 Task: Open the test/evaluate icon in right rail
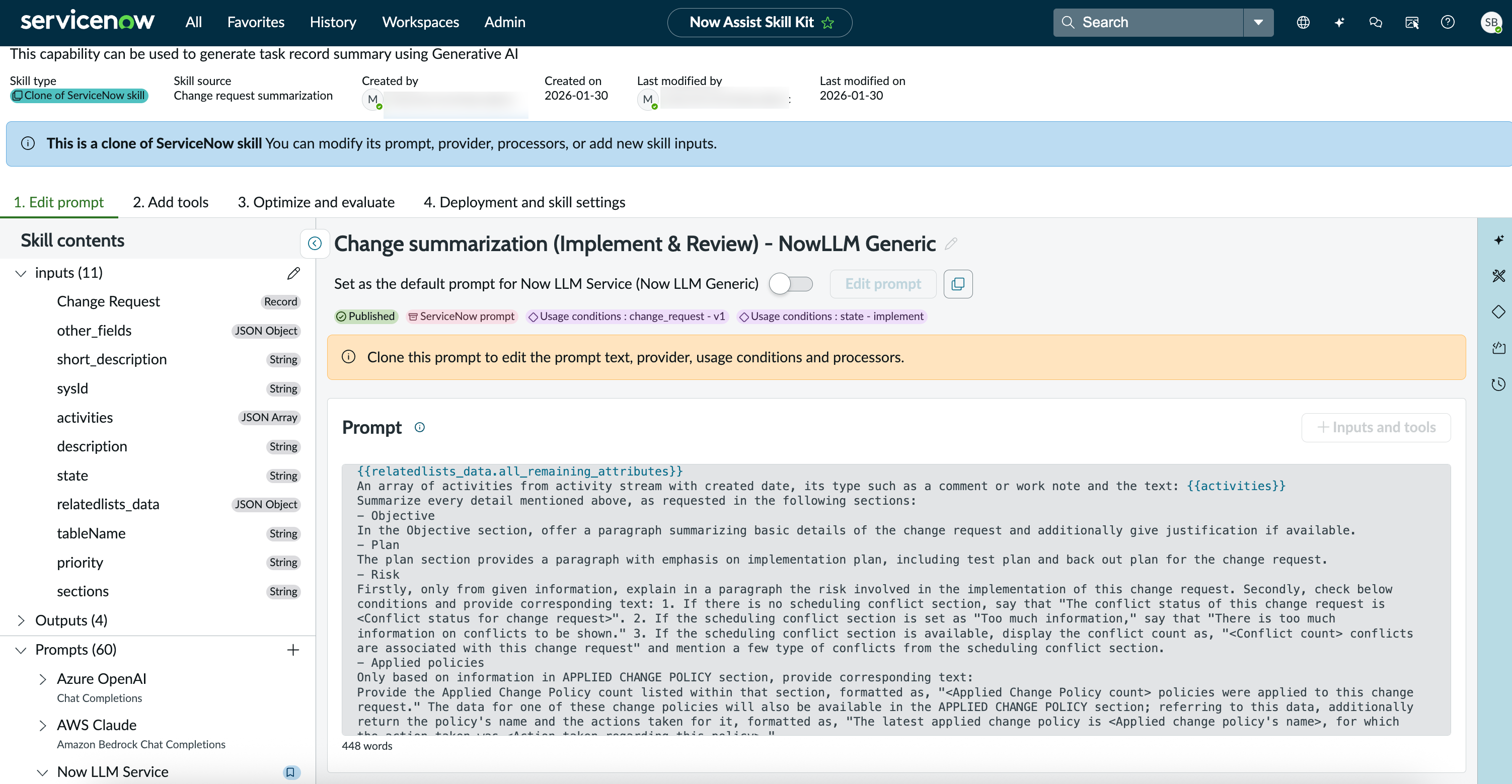(x=1498, y=348)
